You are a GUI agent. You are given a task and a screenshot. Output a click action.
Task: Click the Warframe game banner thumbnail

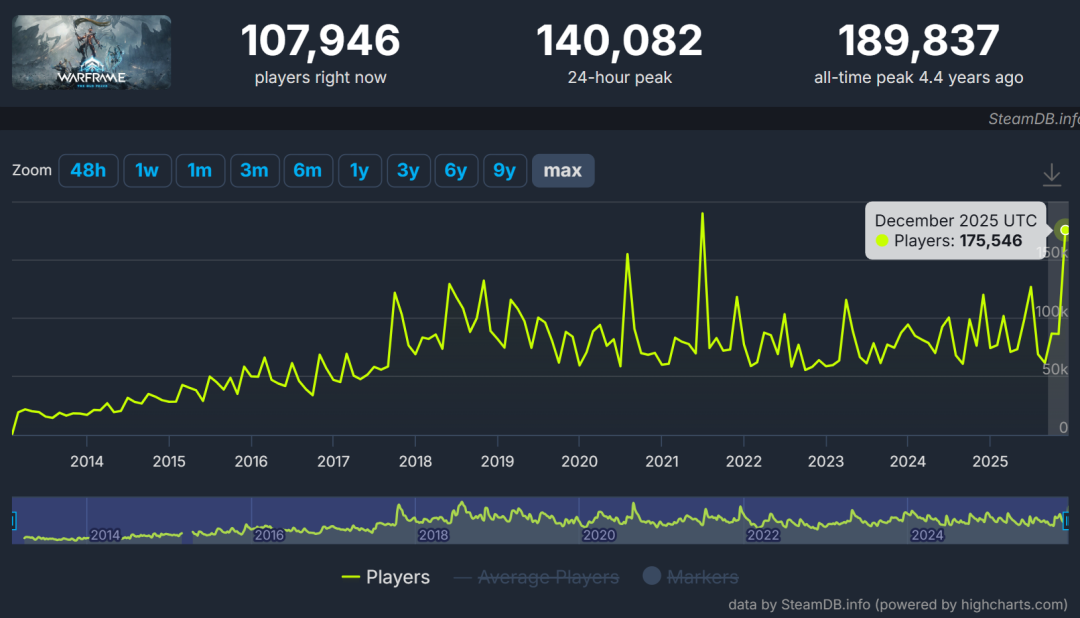[x=92, y=52]
